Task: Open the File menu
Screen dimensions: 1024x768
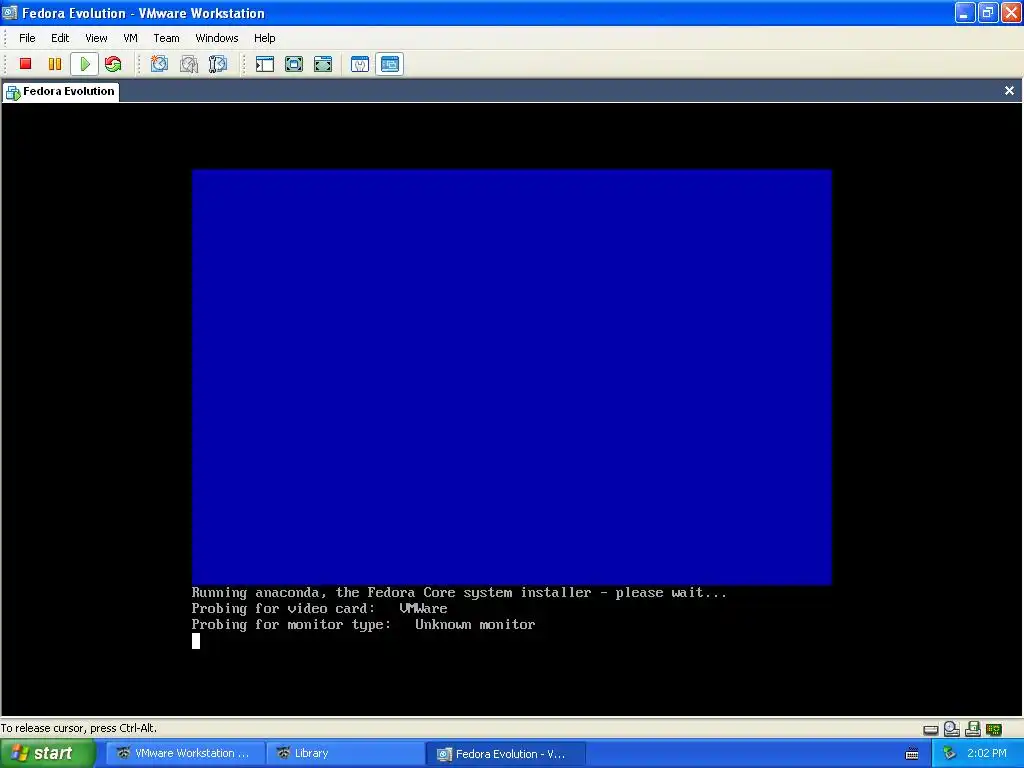Action: [27, 38]
